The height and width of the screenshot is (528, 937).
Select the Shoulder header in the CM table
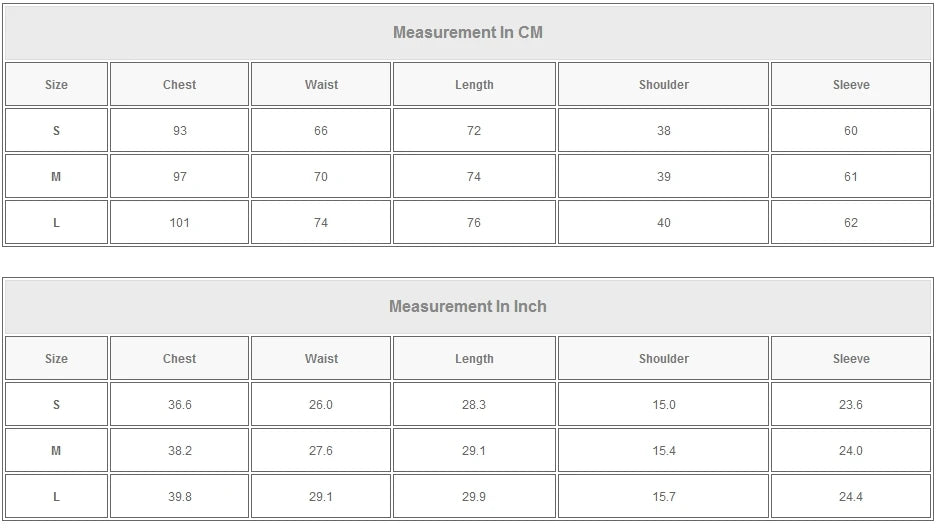point(664,85)
